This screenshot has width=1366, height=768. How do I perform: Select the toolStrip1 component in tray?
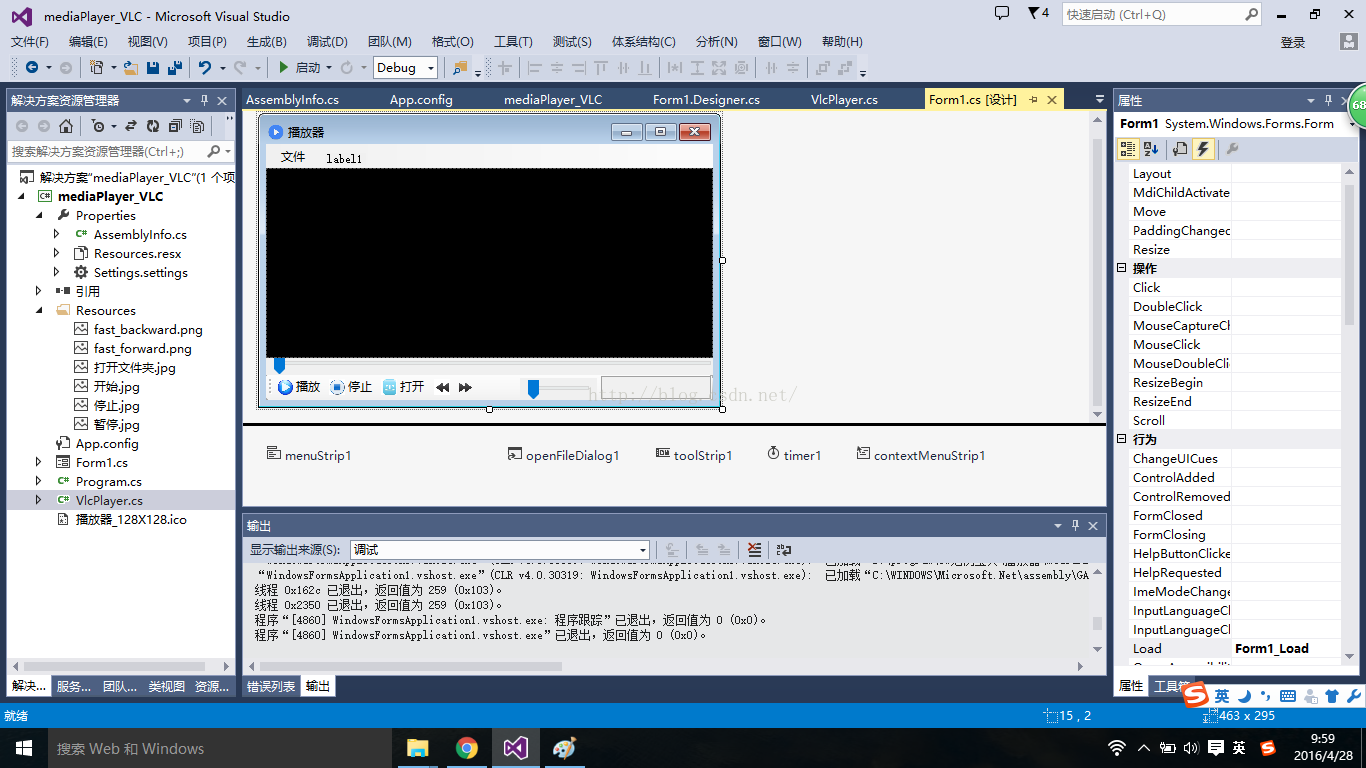[x=694, y=455]
